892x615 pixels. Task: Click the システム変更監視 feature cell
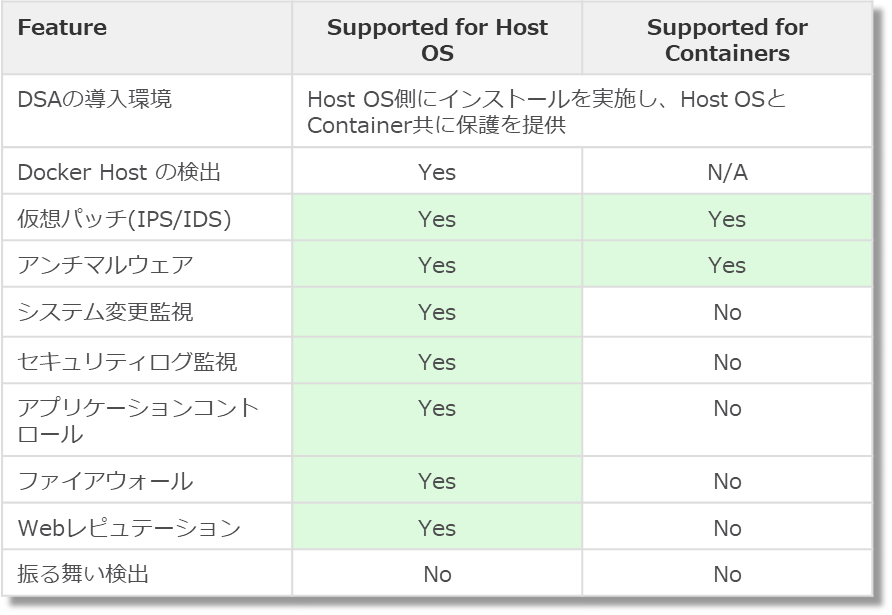tap(106, 312)
